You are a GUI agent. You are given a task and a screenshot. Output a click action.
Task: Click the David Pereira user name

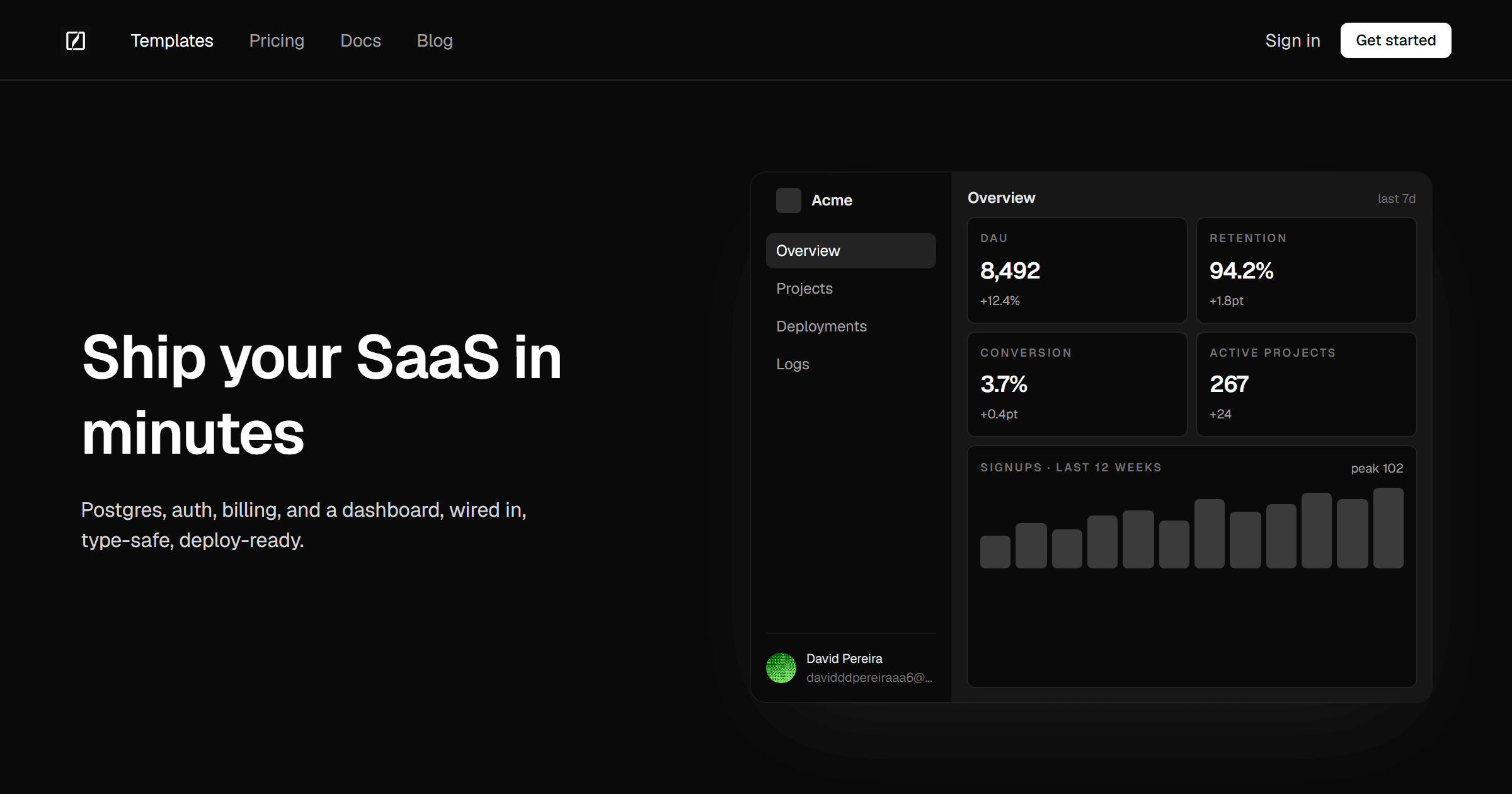(x=844, y=659)
